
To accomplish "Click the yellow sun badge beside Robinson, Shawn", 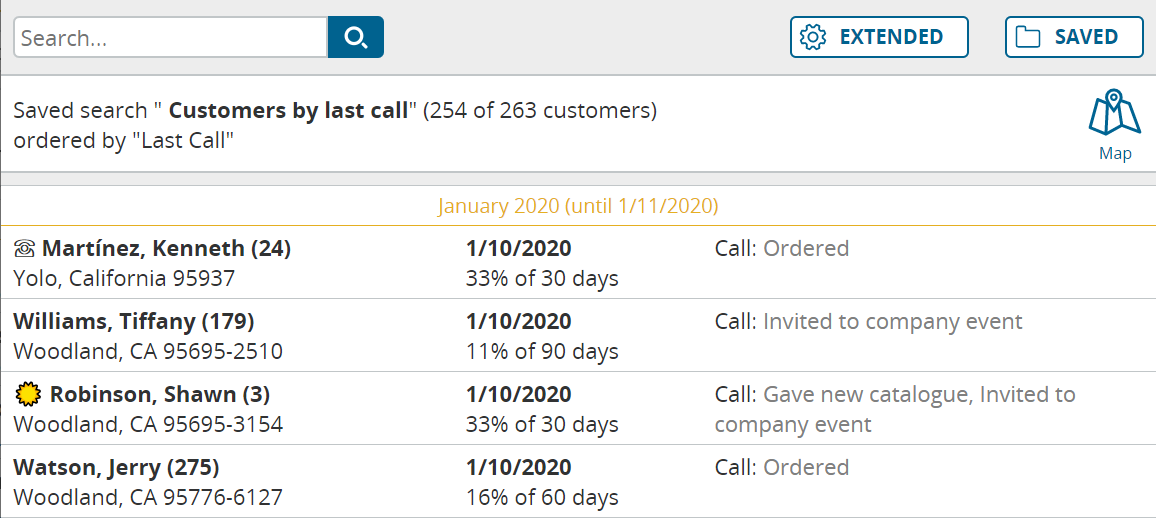I will coord(27,395).
